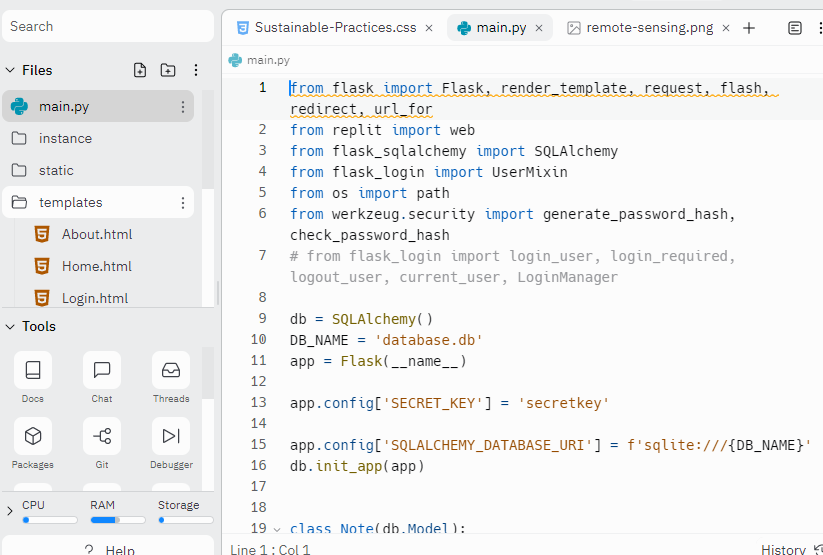
Task: Click the Storage usage bar
Action: [x=186, y=520]
